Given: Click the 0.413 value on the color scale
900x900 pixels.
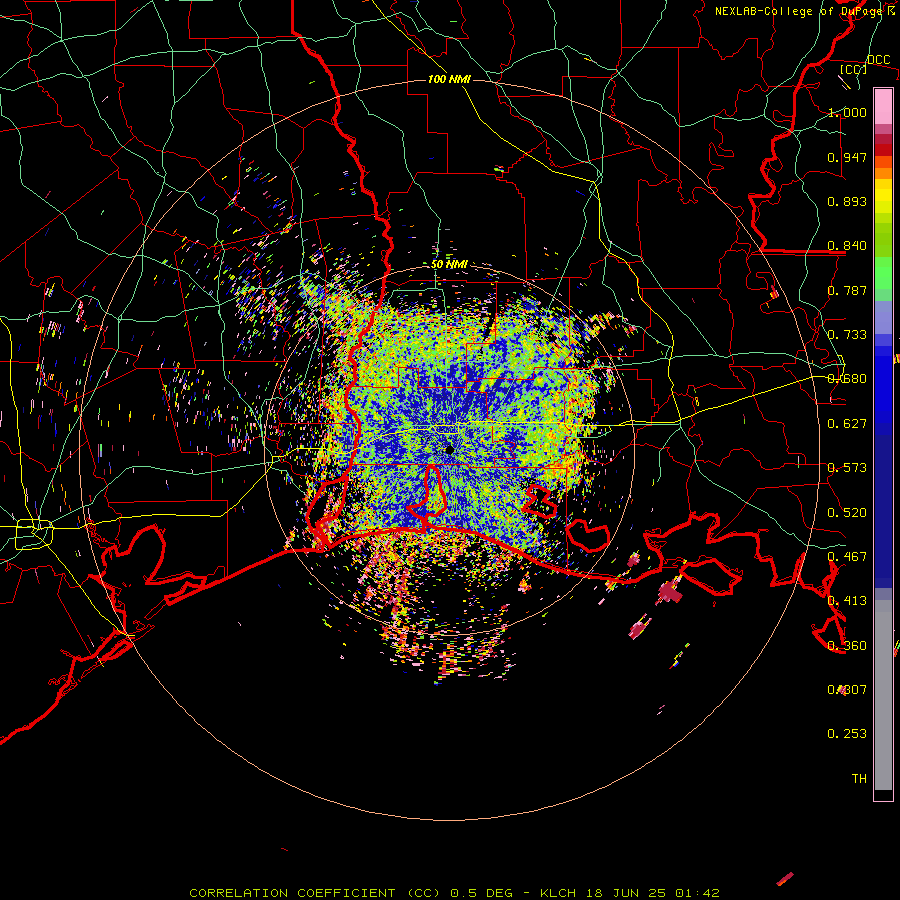Looking at the screenshot, I should (x=847, y=601).
